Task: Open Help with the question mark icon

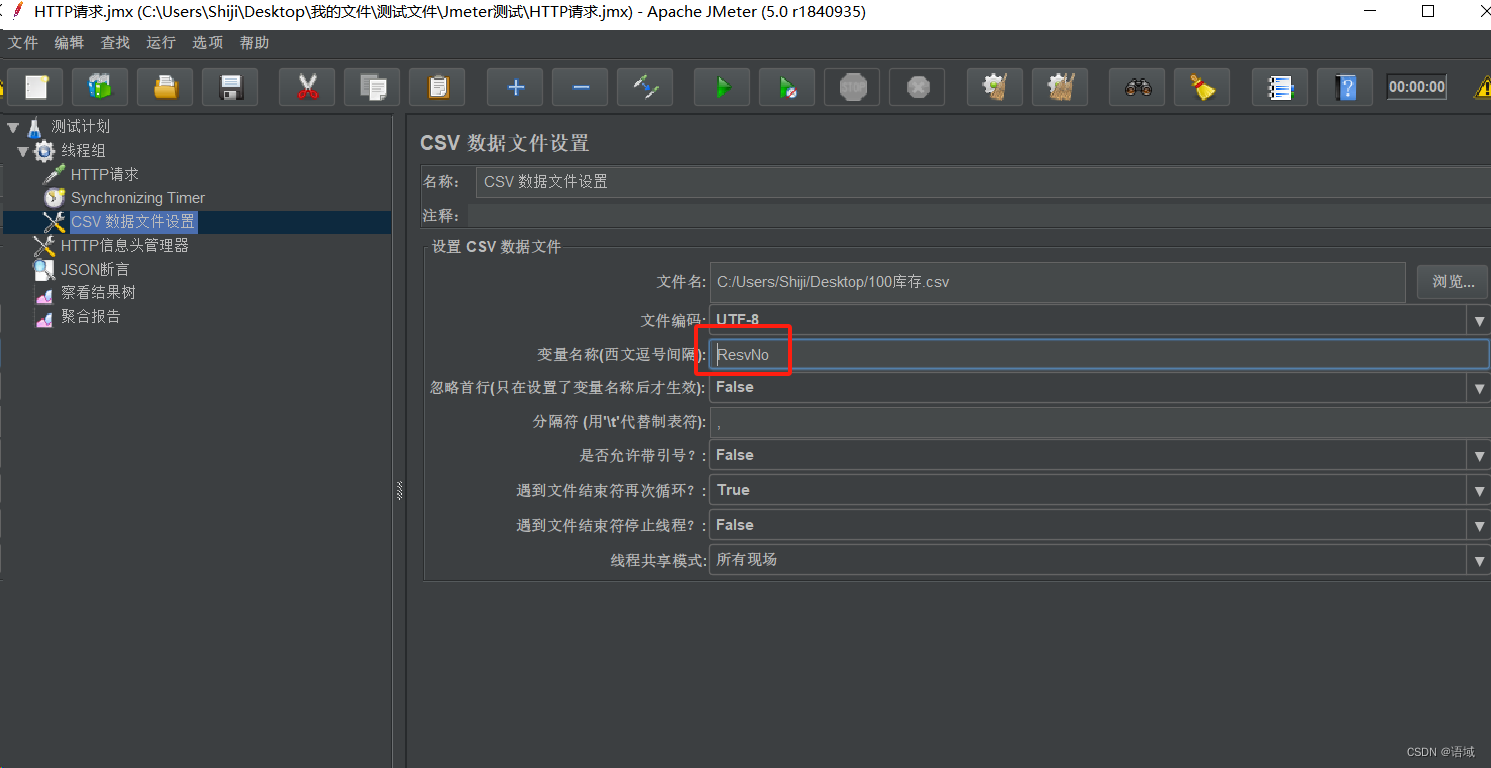Action: coord(1345,87)
